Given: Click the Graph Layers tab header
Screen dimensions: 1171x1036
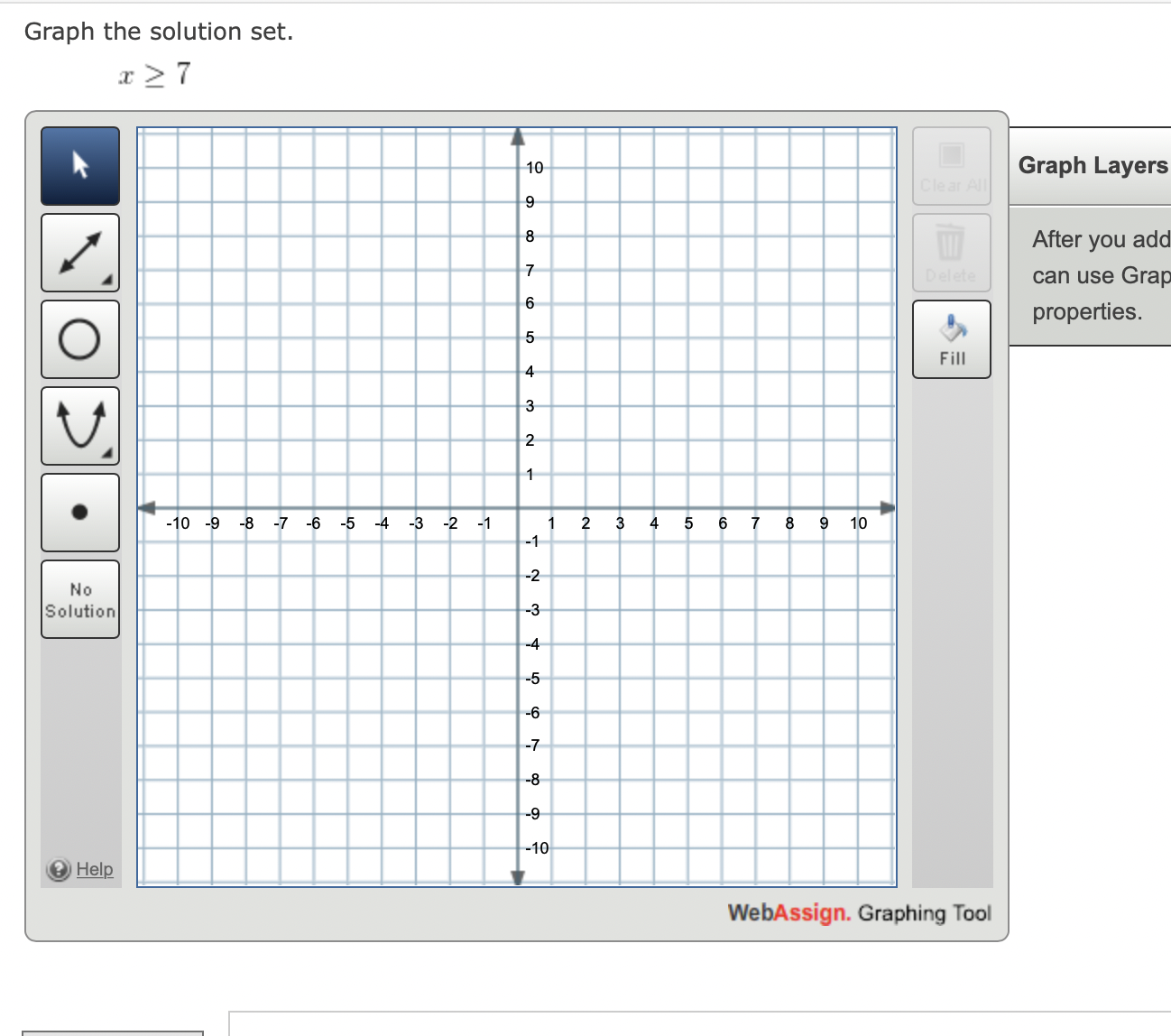Looking at the screenshot, I should [1092, 165].
